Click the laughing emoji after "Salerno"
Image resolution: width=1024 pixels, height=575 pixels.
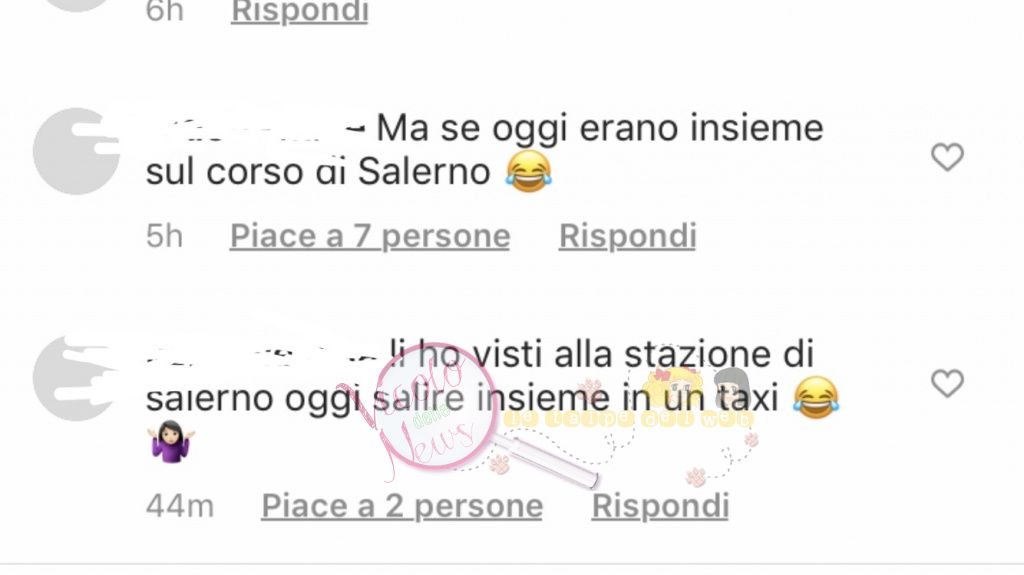(528, 171)
